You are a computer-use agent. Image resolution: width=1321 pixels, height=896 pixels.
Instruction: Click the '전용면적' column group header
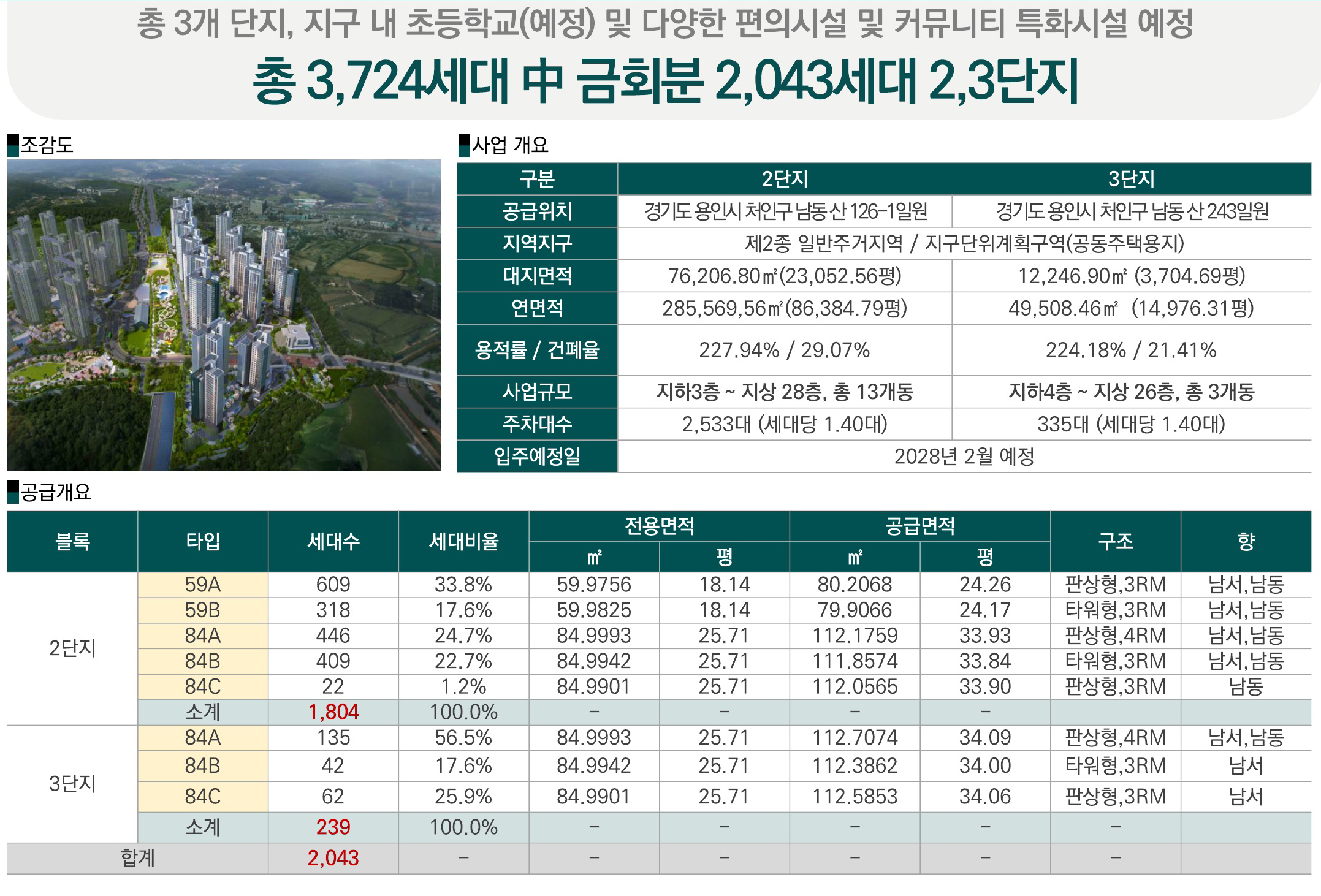tap(660, 526)
